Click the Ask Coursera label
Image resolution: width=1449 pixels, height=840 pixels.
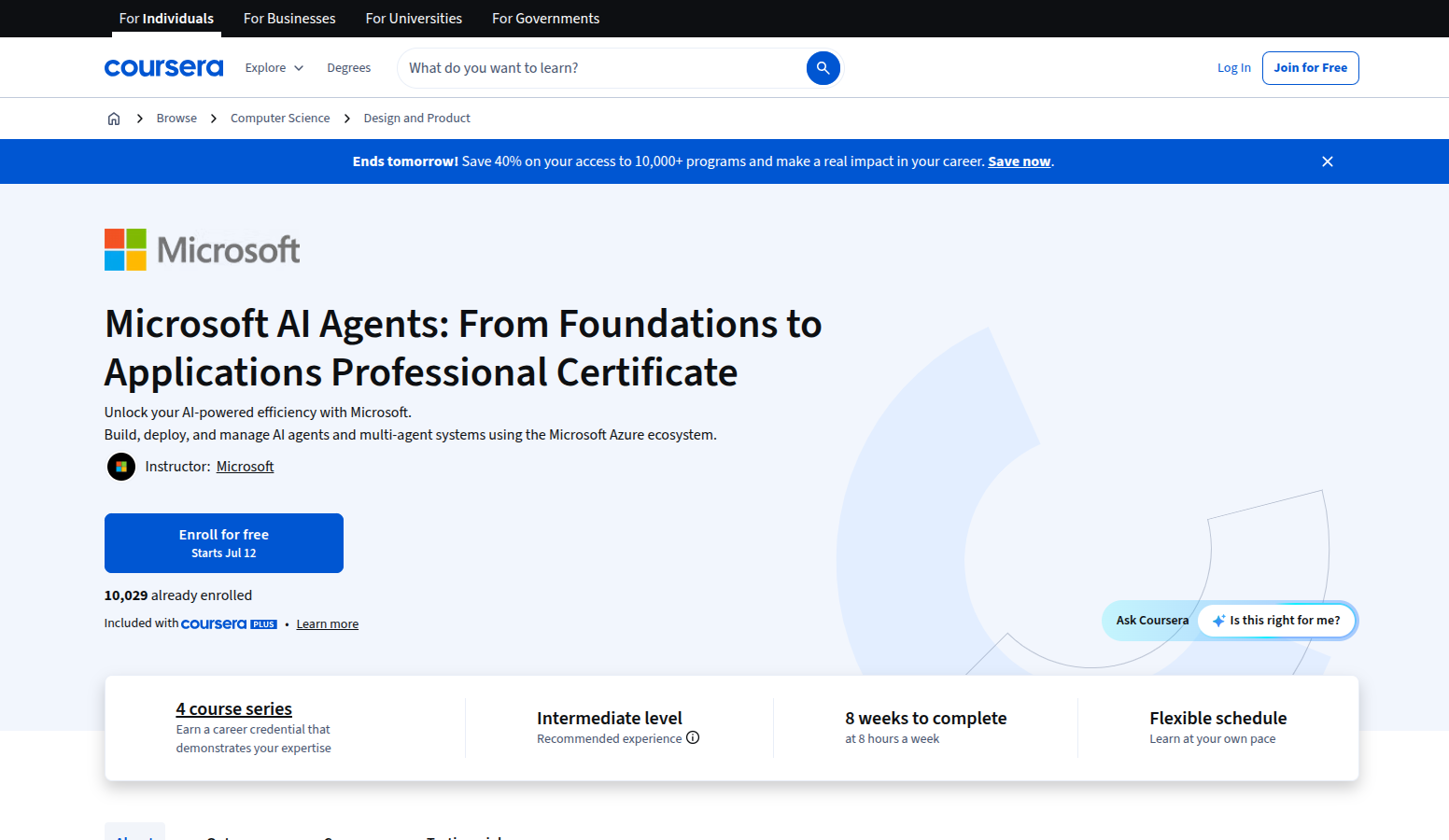click(x=1152, y=621)
